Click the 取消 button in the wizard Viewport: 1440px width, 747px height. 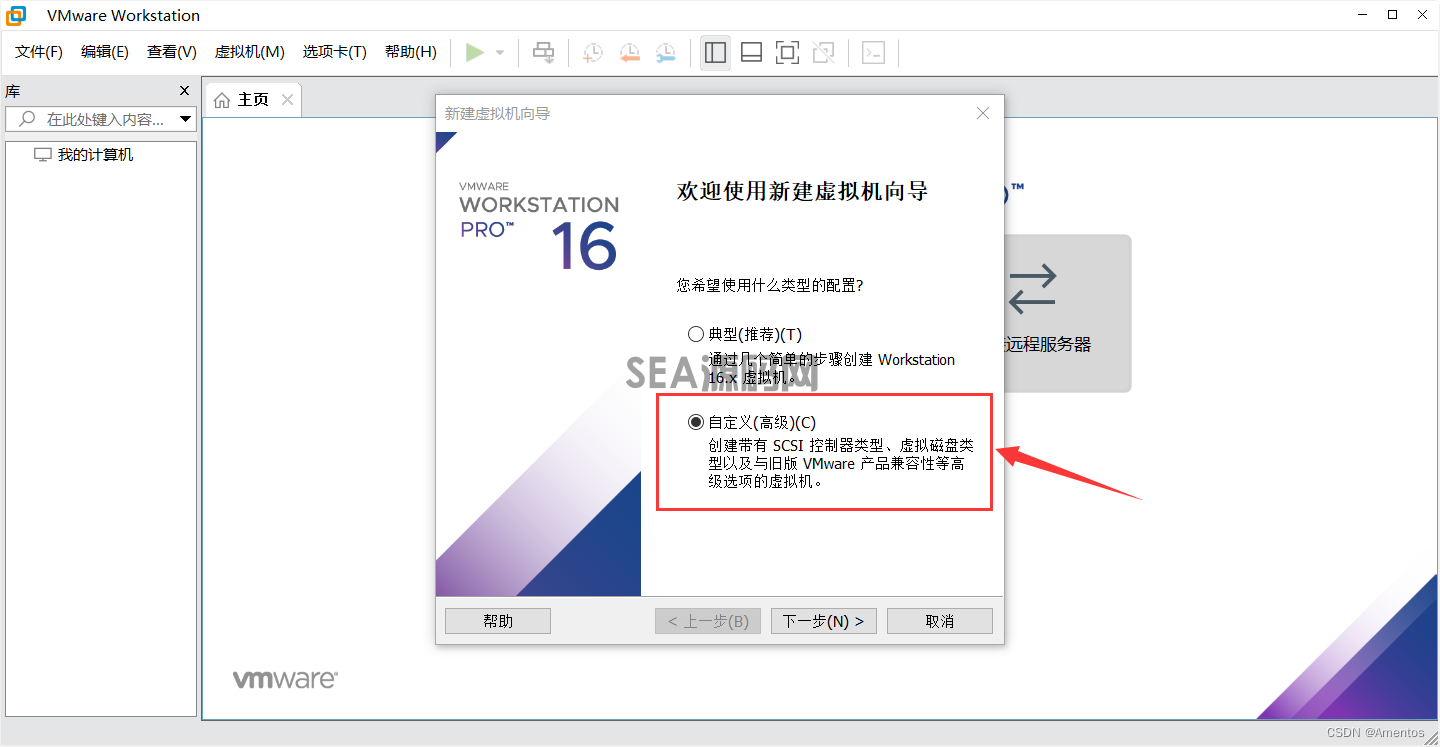(940, 621)
